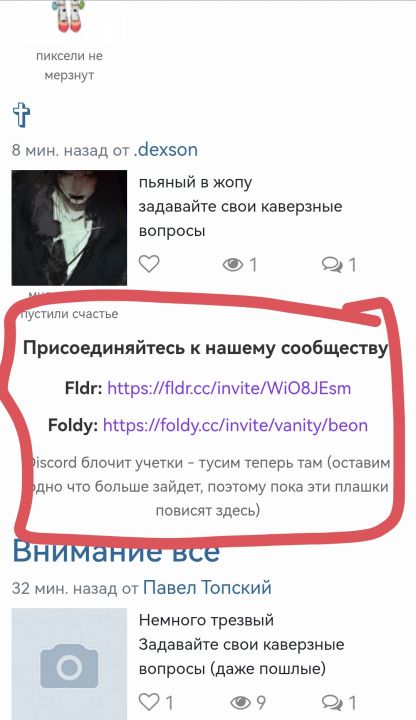Like Павел Топский's post with heart icon
416x720 pixels.
(149, 702)
